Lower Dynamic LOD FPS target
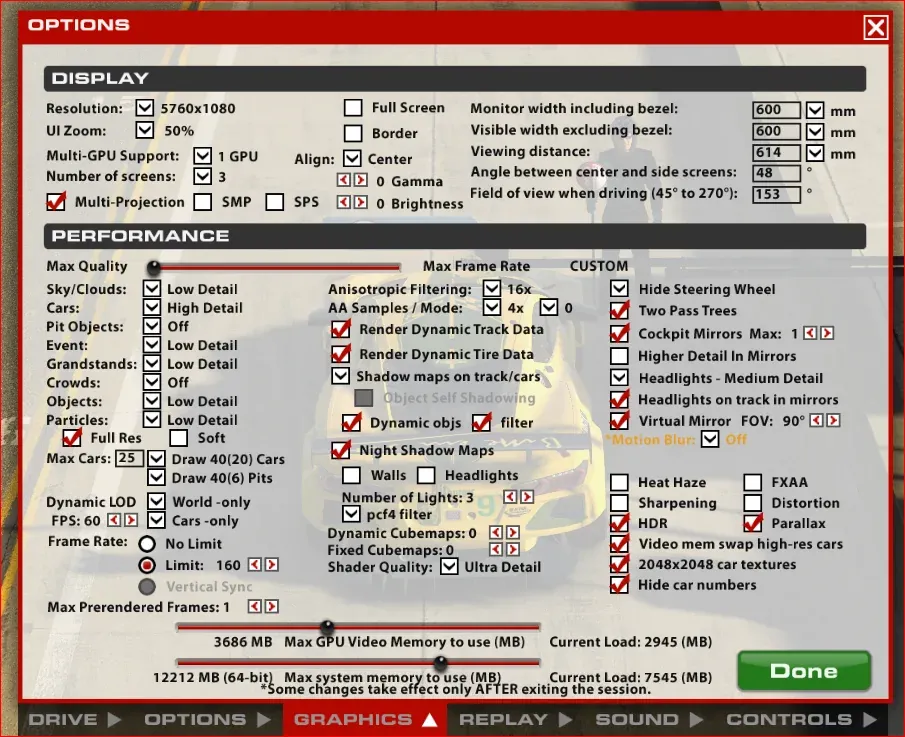This screenshot has width=905, height=737. 114,520
